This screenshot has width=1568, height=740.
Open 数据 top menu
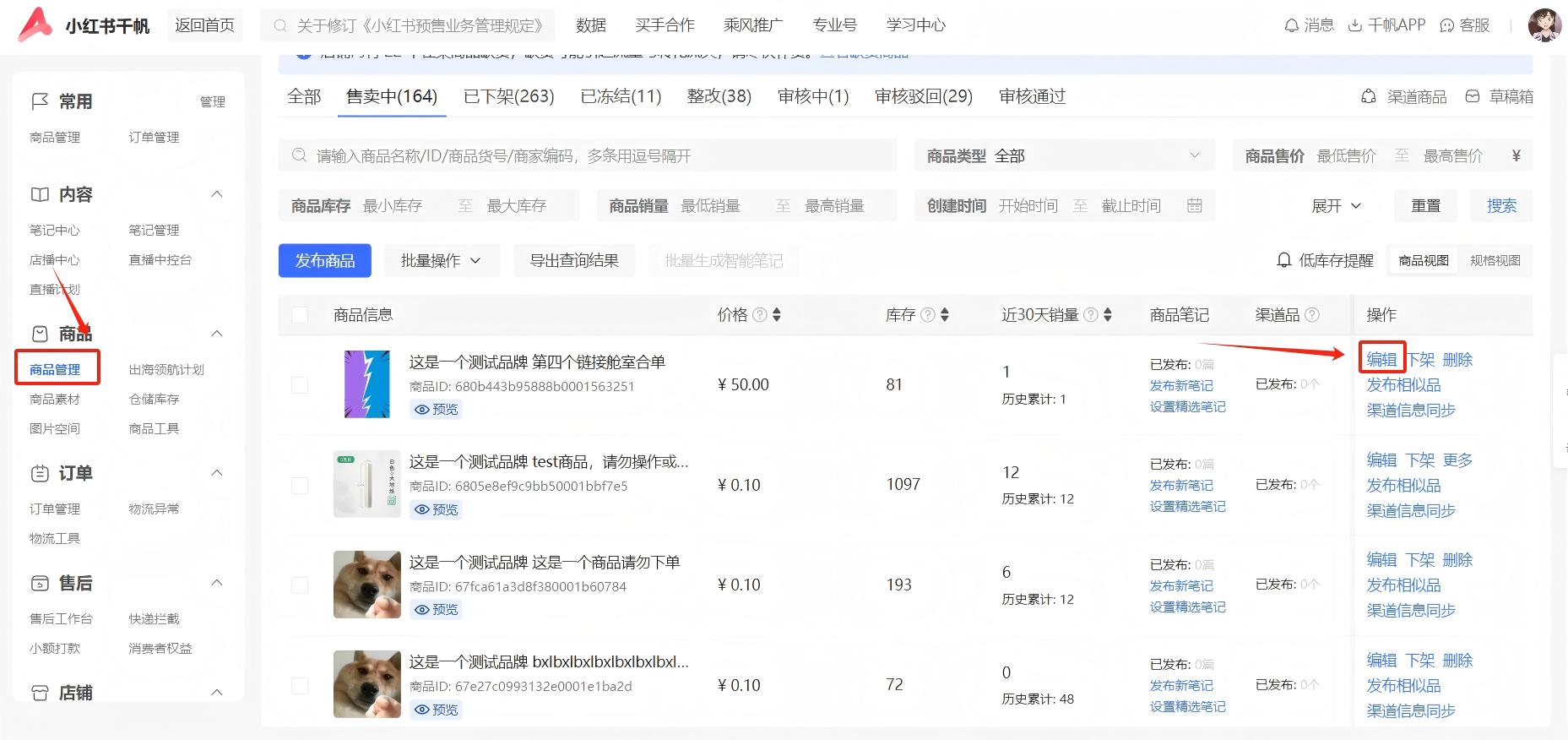point(591,25)
